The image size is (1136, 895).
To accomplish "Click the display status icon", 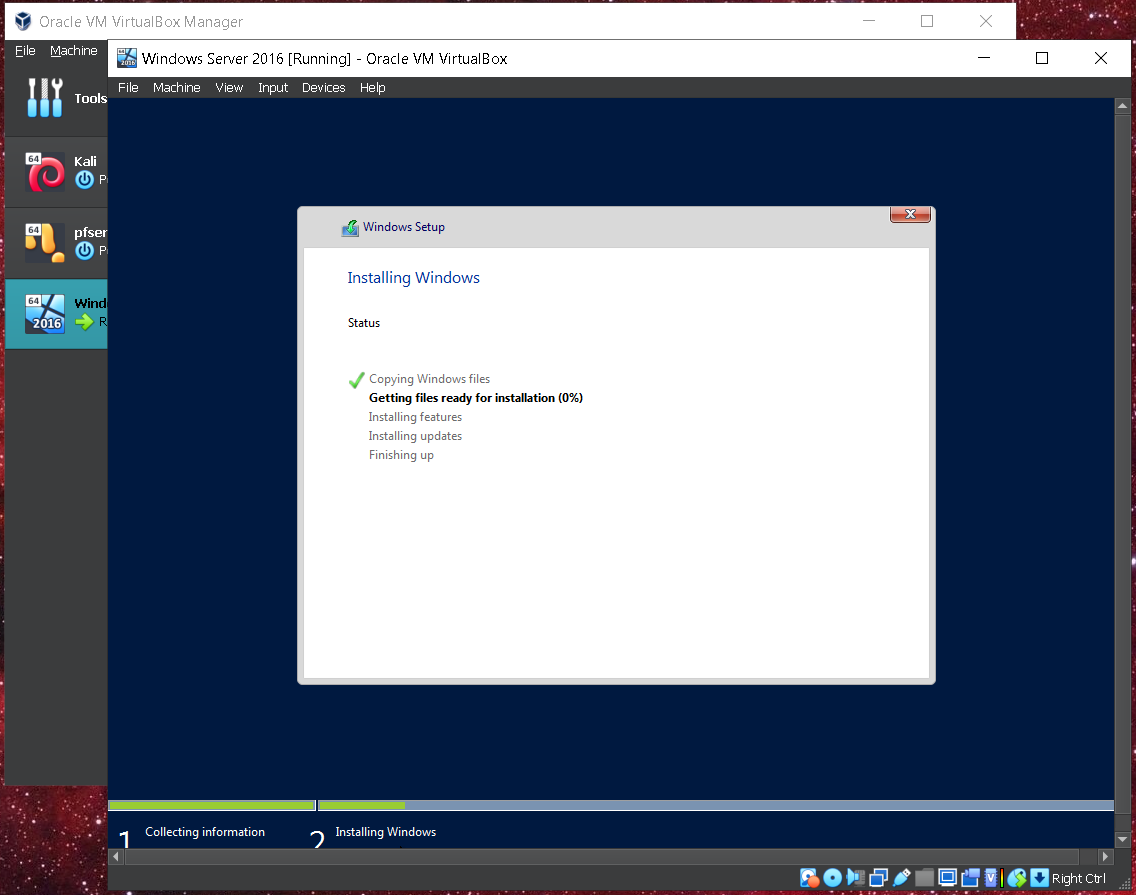I will (947, 878).
